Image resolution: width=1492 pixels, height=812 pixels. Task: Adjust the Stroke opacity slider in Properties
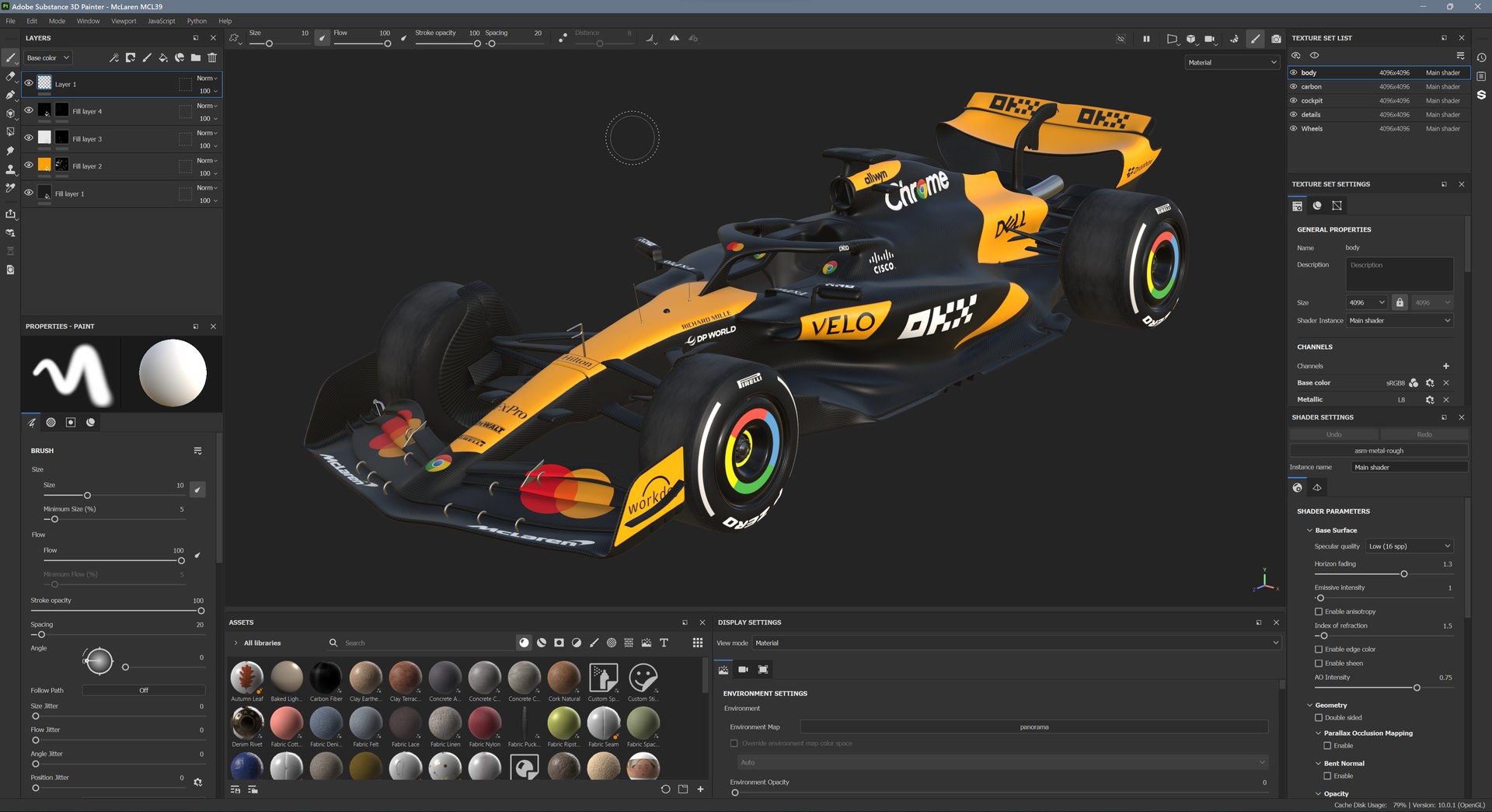[117, 611]
